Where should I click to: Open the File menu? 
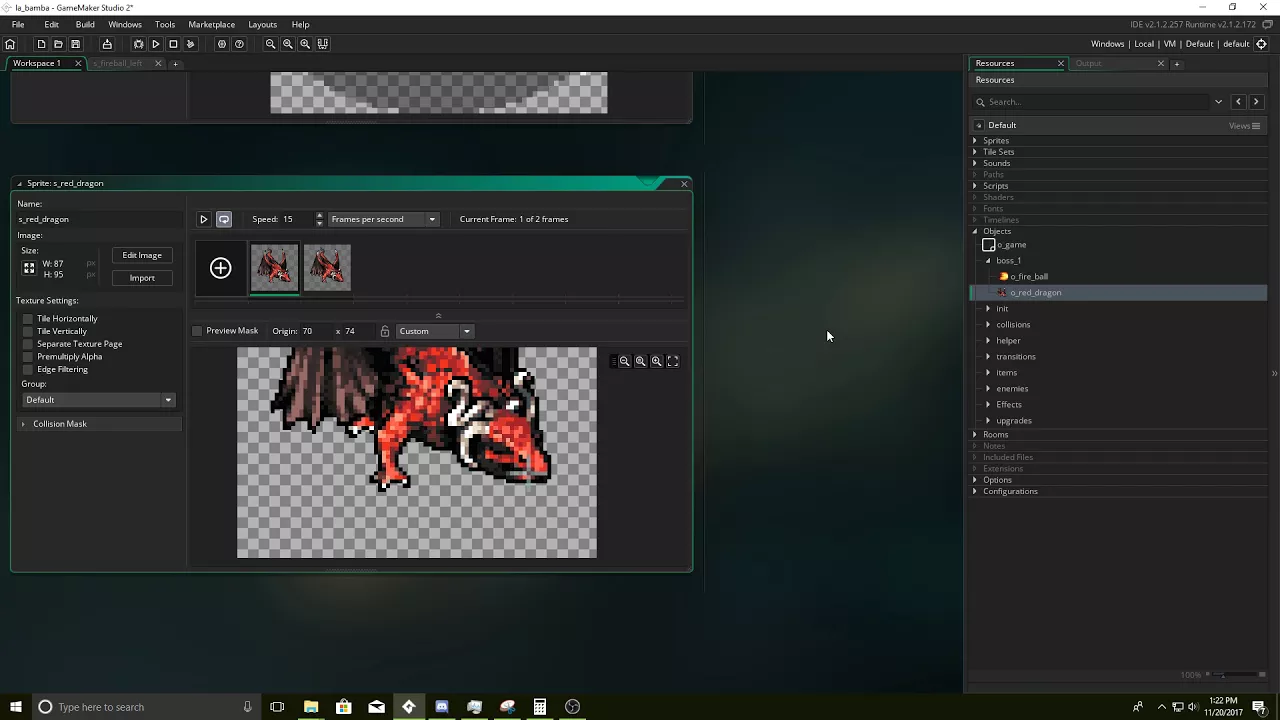18,24
